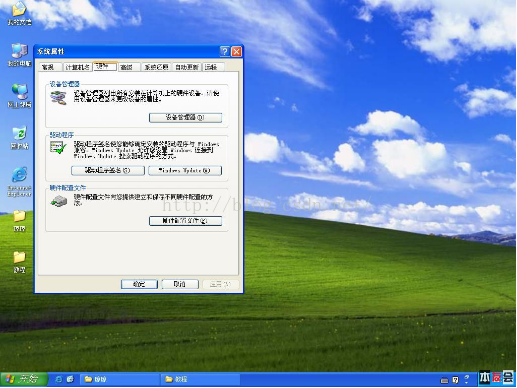Close the System Properties dialog
This screenshot has width=517, height=388.
point(236,51)
